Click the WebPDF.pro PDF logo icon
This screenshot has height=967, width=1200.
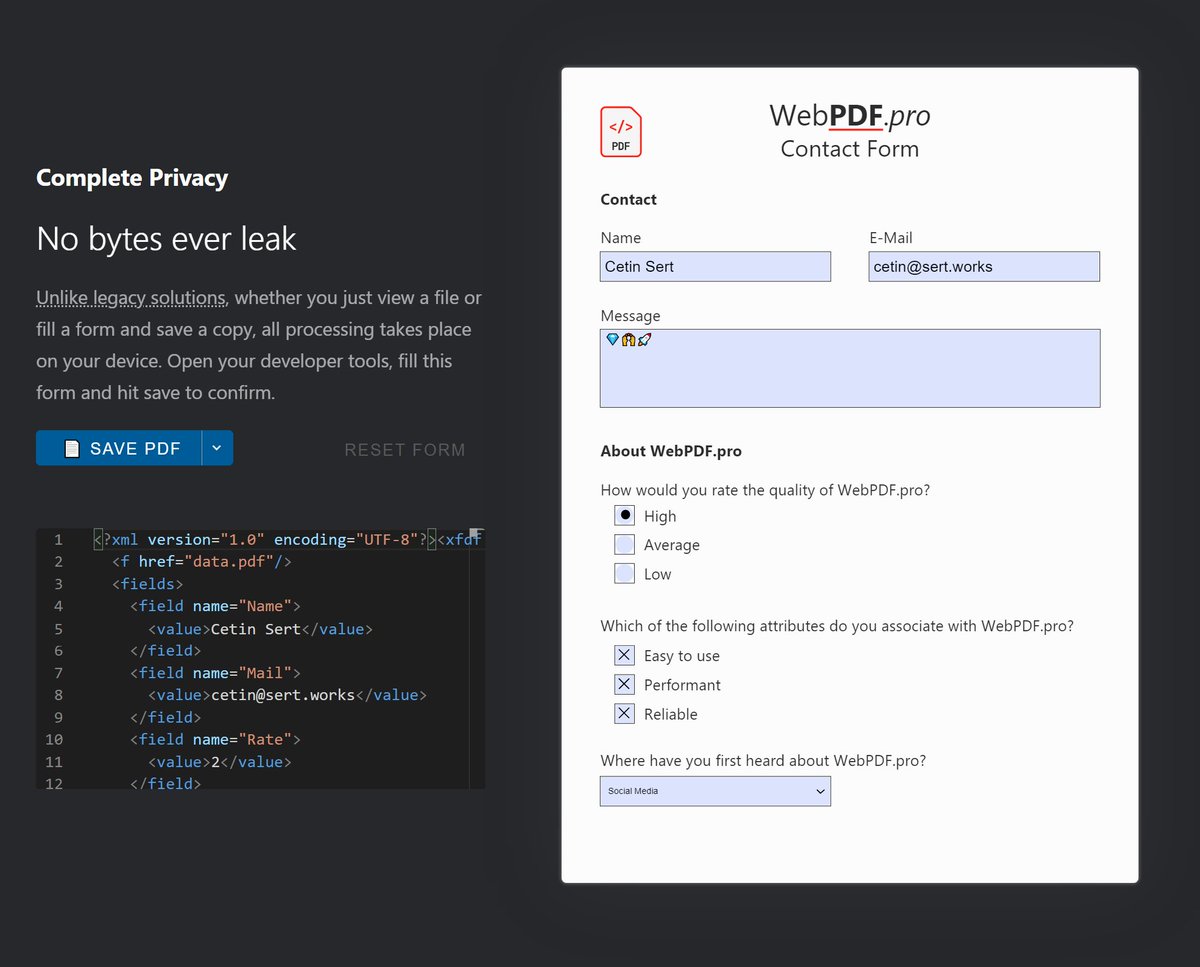pyautogui.click(x=620, y=132)
